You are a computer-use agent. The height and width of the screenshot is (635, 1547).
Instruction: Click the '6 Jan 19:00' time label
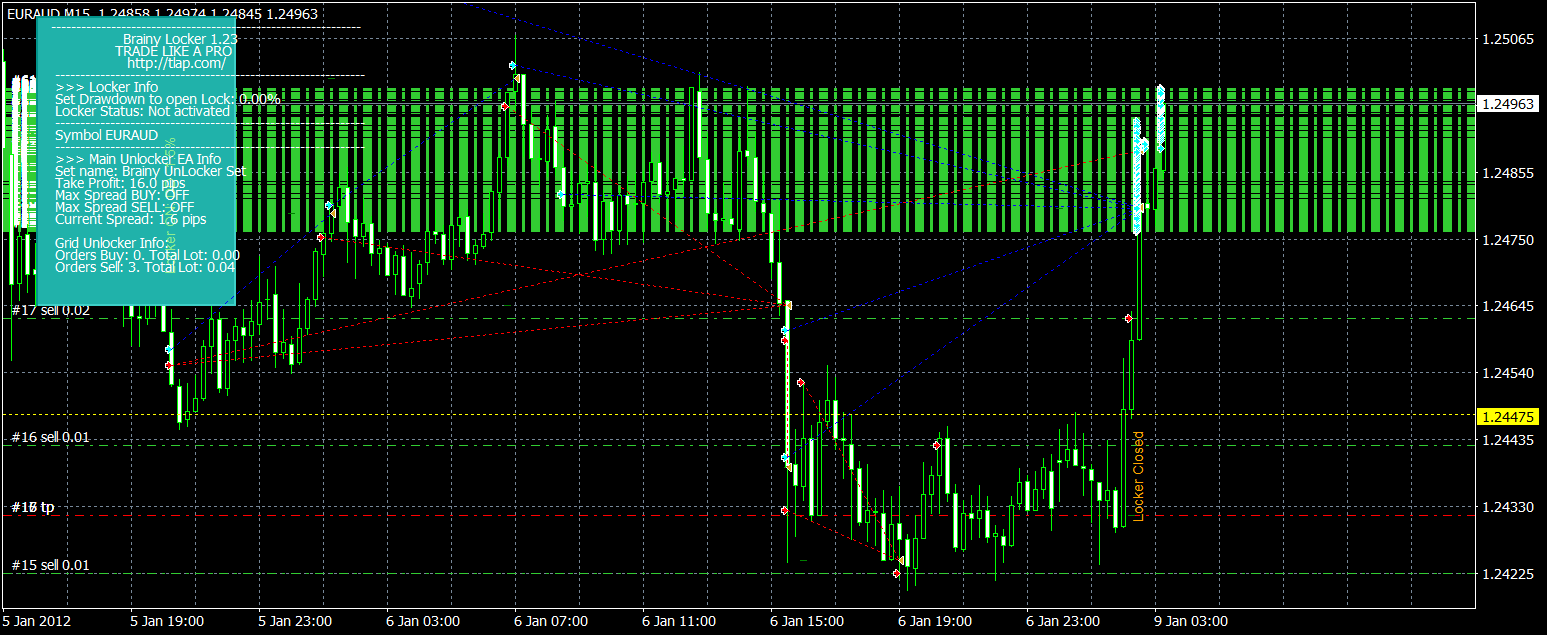[x=935, y=621]
